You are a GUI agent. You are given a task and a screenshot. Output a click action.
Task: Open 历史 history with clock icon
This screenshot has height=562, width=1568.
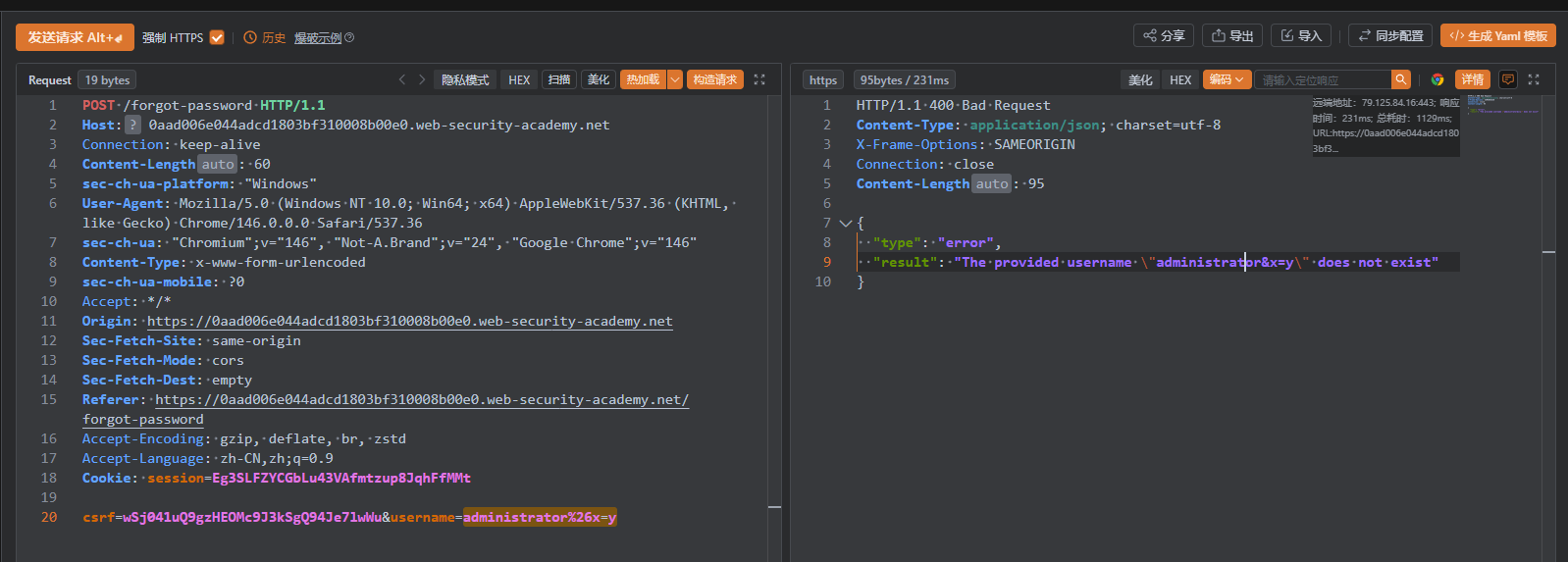(x=264, y=37)
